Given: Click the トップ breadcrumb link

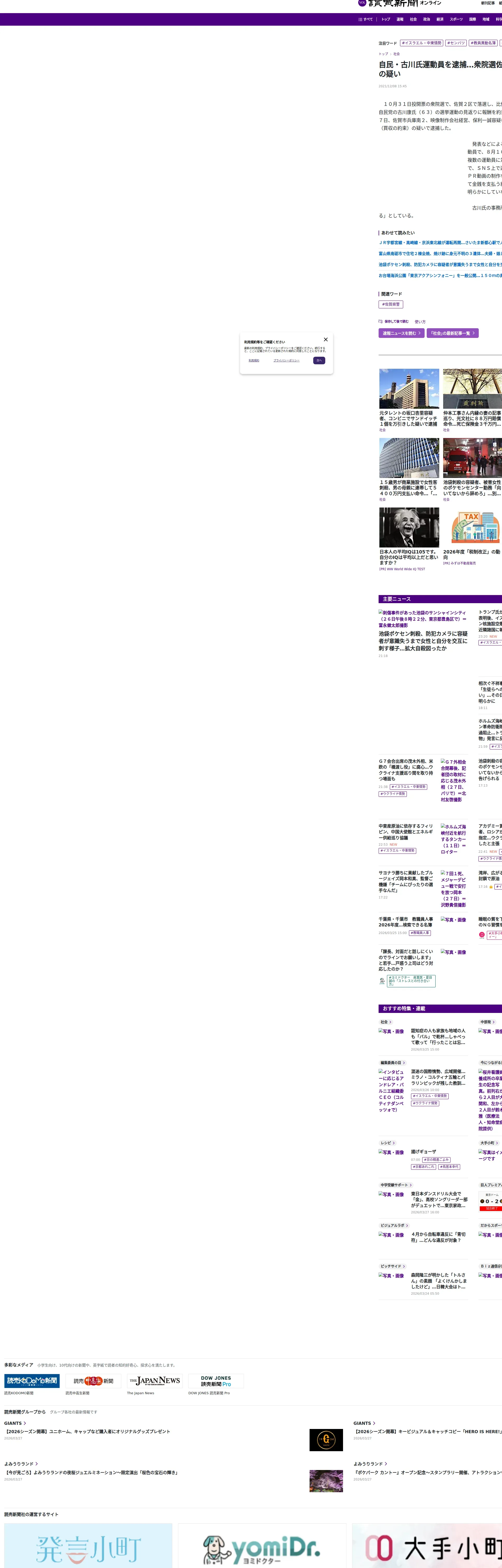Looking at the screenshot, I should (x=383, y=54).
